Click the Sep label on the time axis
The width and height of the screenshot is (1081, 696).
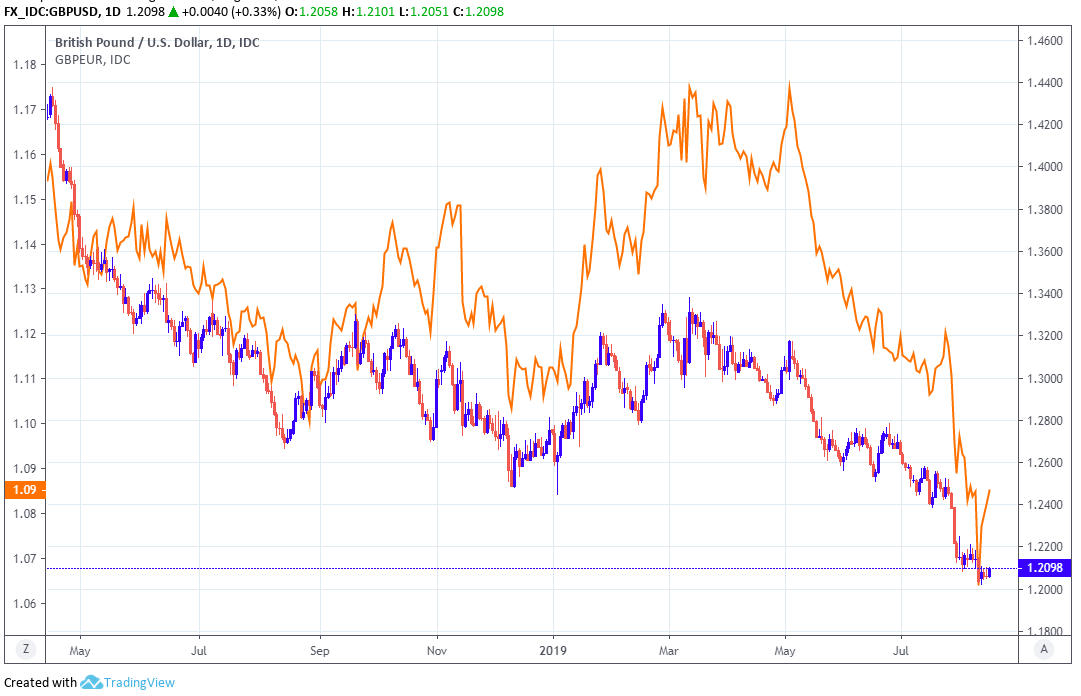[x=320, y=649]
